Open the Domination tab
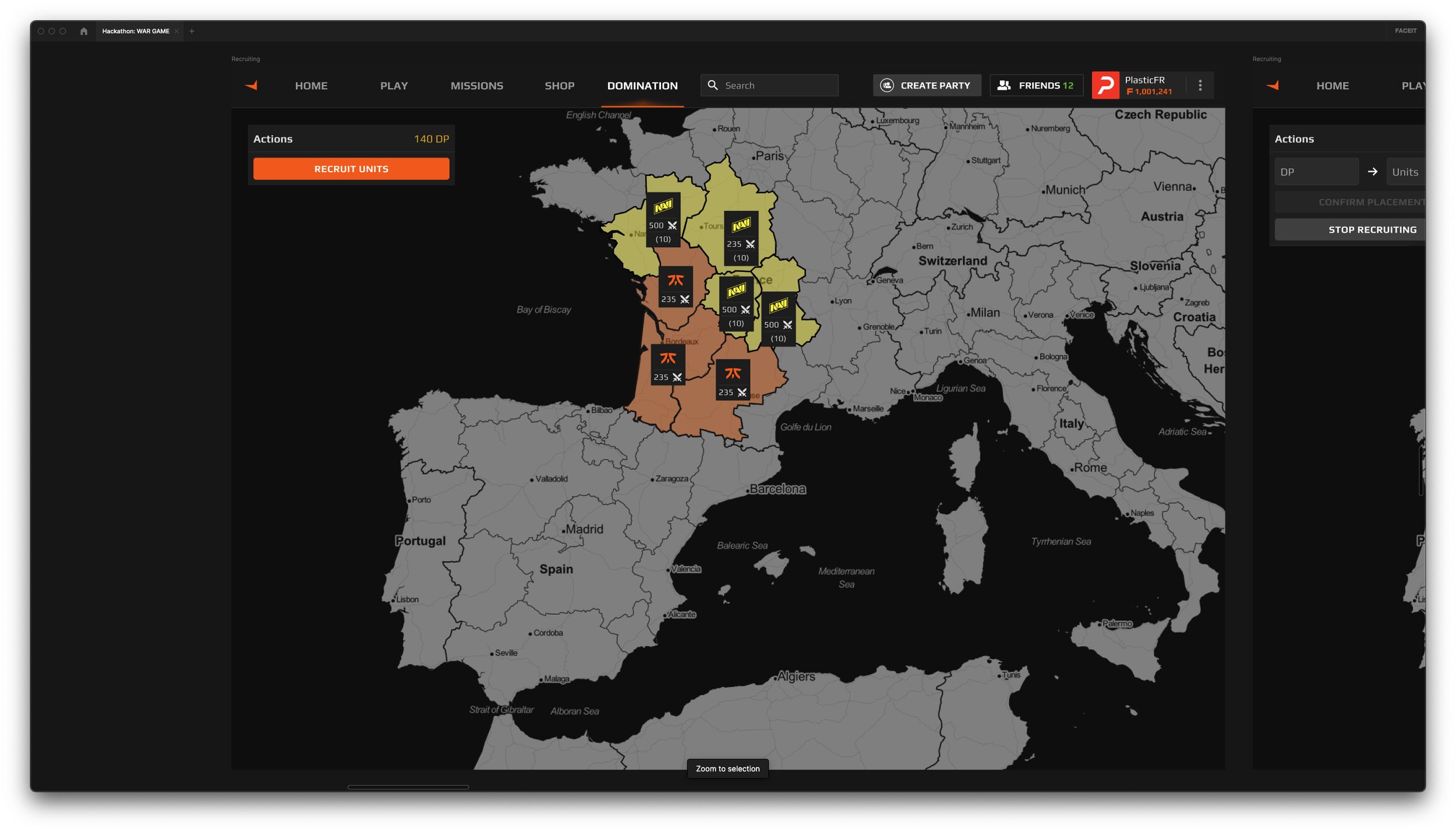The width and height of the screenshot is (1456, 832). point(642,86)
